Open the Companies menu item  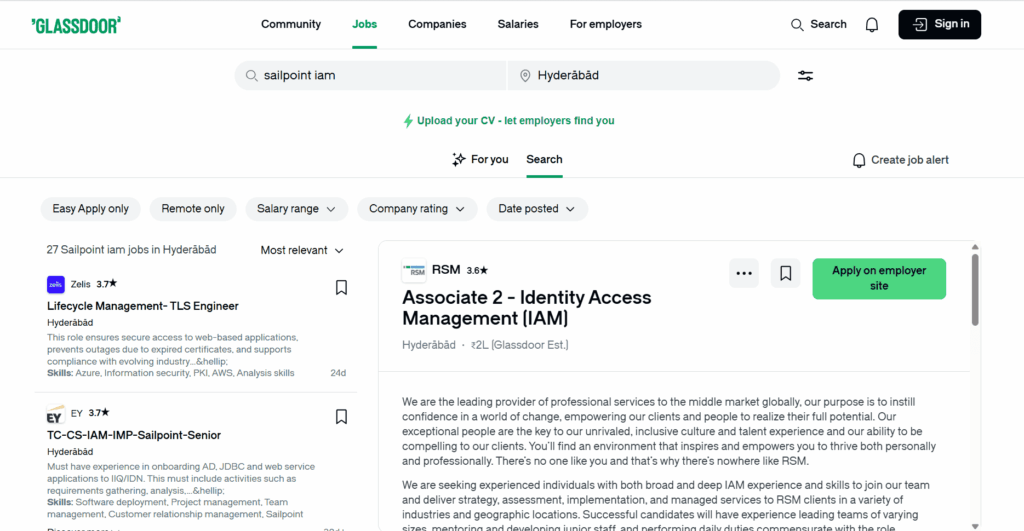click(x=437, y=24)
